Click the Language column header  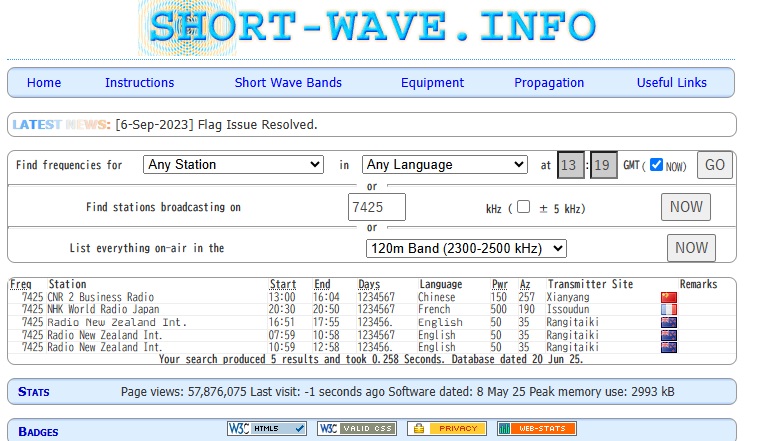440,284
